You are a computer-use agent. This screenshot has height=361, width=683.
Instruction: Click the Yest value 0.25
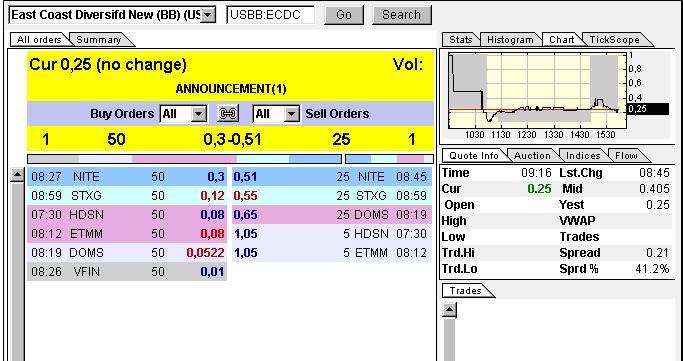[x=657, y=205]
